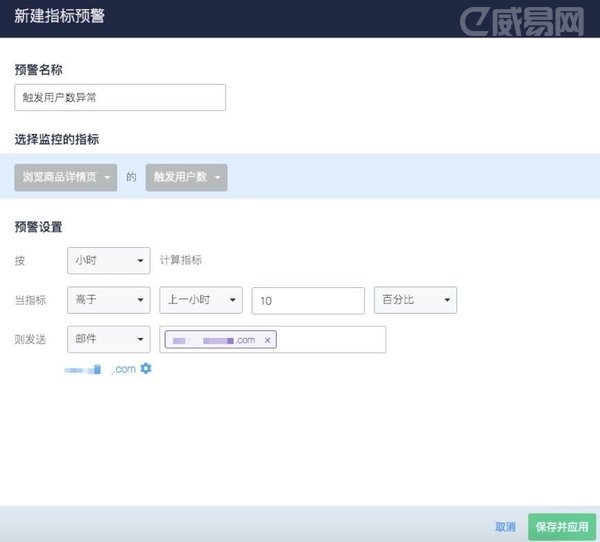Click the 计算指标 label text
Image resolution: width=600 pixels, height=542 pixels.
tap(181, 260)
